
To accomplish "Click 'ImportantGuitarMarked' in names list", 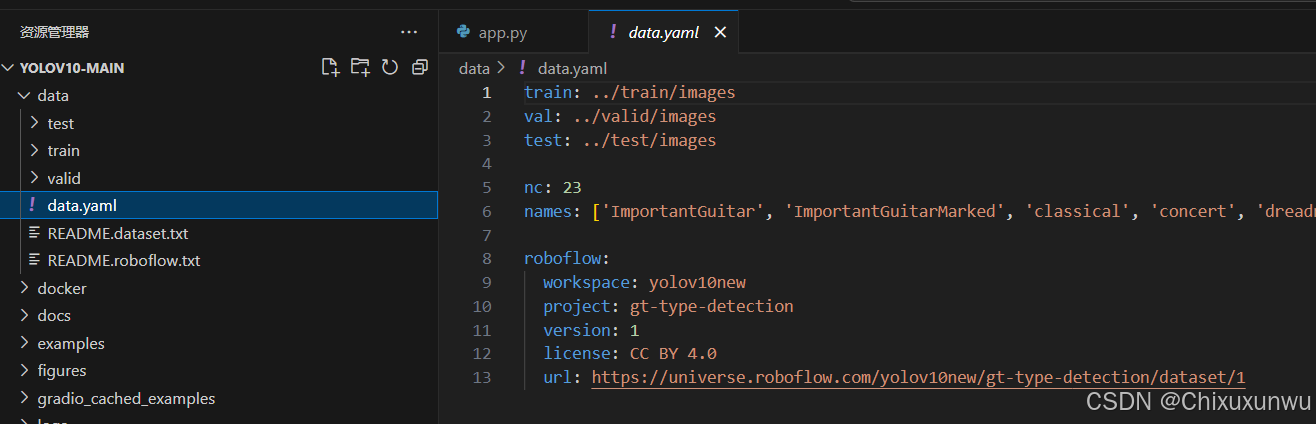I will click(x=897, y=211).
